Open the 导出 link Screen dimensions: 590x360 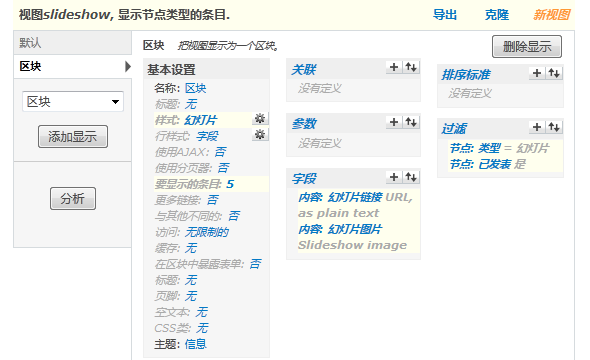pyautogui.click(x=445, y=15)
